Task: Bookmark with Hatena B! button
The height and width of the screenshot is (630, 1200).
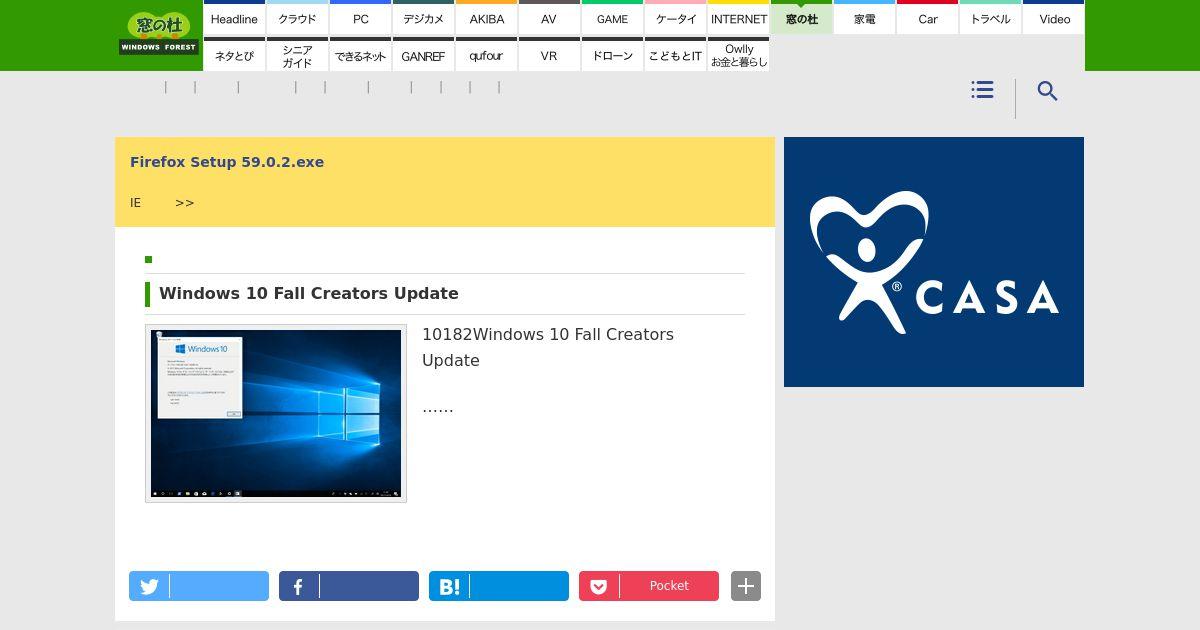Action: click(x=499, y=586)
